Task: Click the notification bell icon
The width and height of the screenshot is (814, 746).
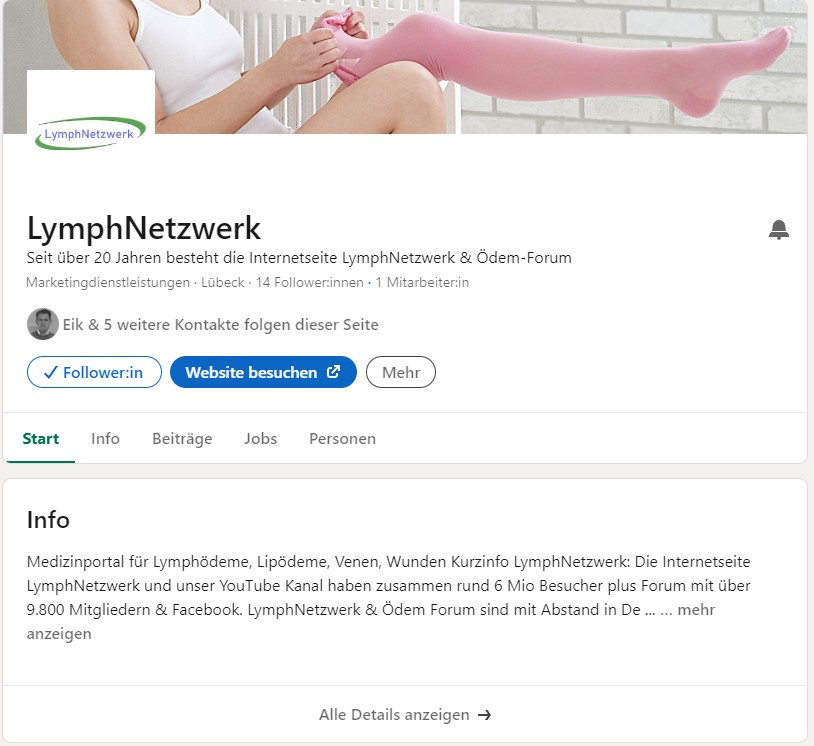Action: click(779, 229)
